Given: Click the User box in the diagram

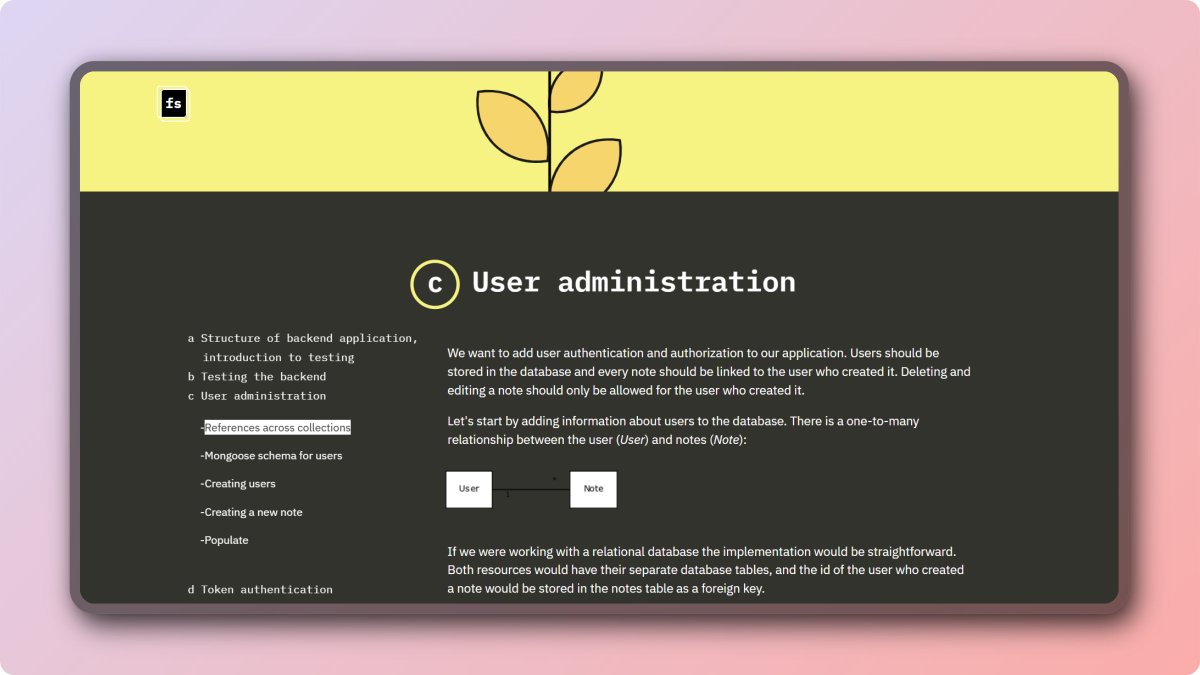Looking at the screenshot, I should click(x=469, y=489).
